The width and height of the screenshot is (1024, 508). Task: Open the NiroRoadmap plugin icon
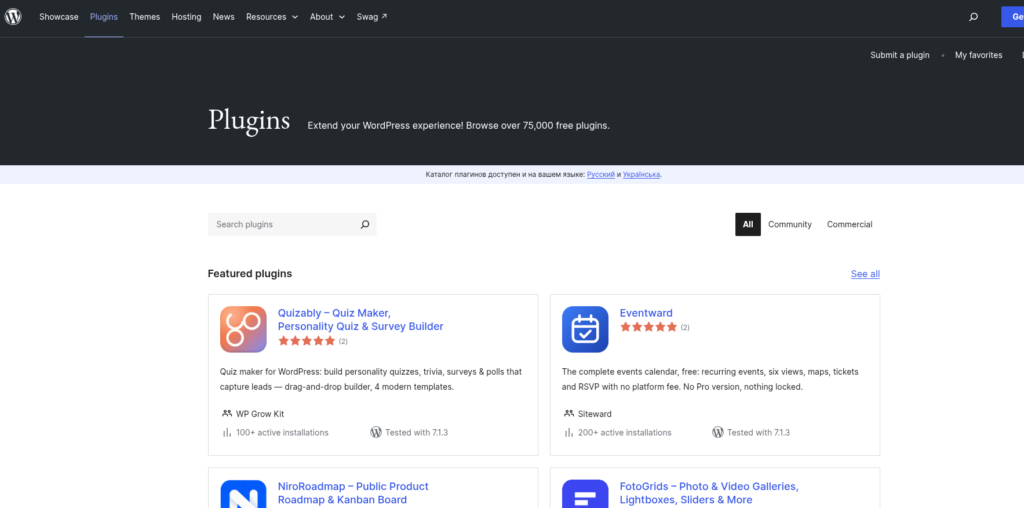(243, 494)
